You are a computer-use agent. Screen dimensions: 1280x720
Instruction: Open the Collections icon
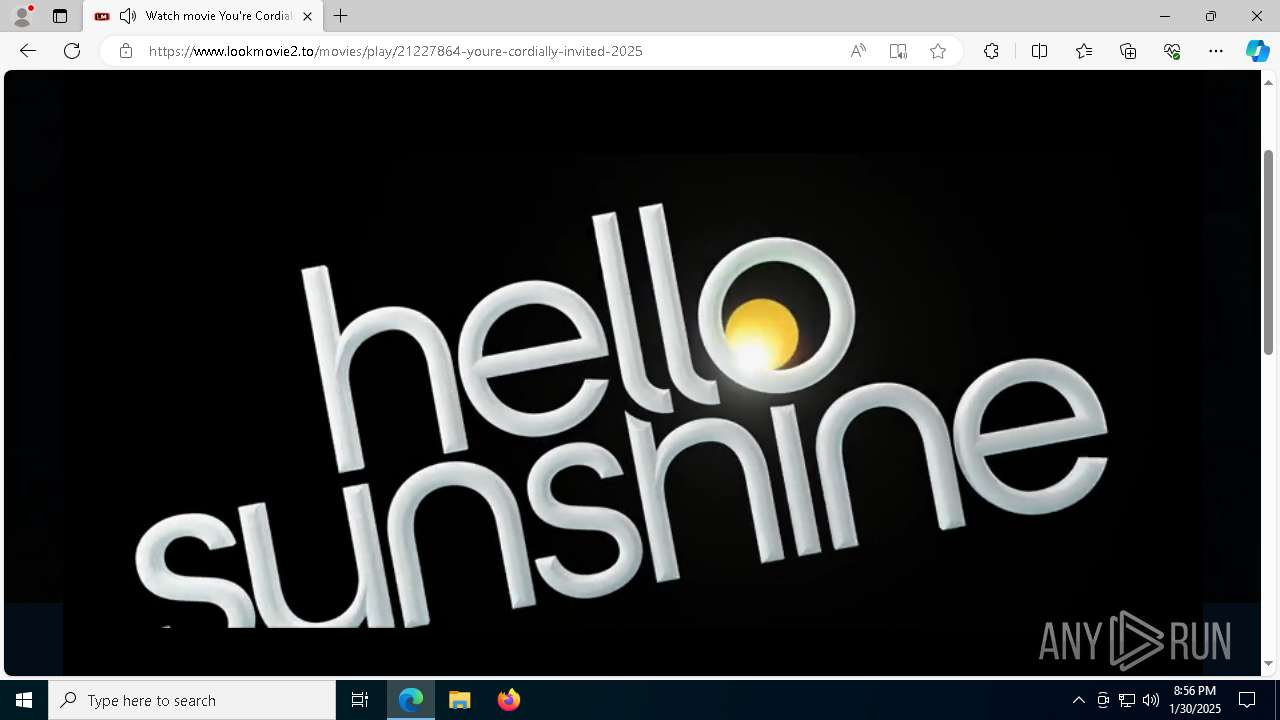1128,51
